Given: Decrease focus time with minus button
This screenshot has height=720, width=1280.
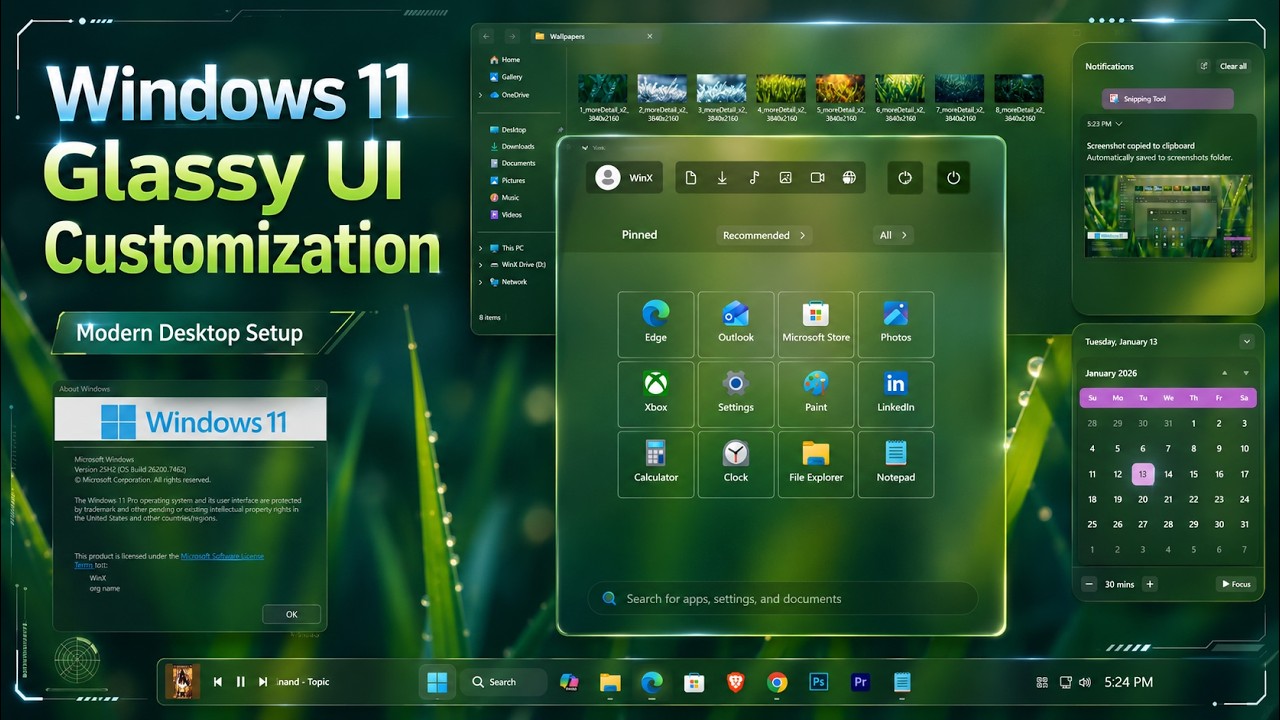Looking at the screenshot, I should (1089, 584).
